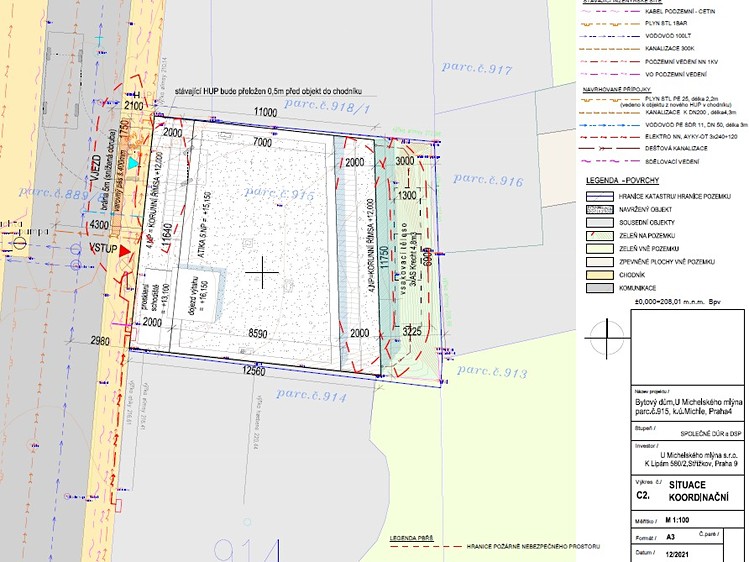
Task: Select the NAVRŽENÝ OBJEKT legend swatch
Action: 600,209
